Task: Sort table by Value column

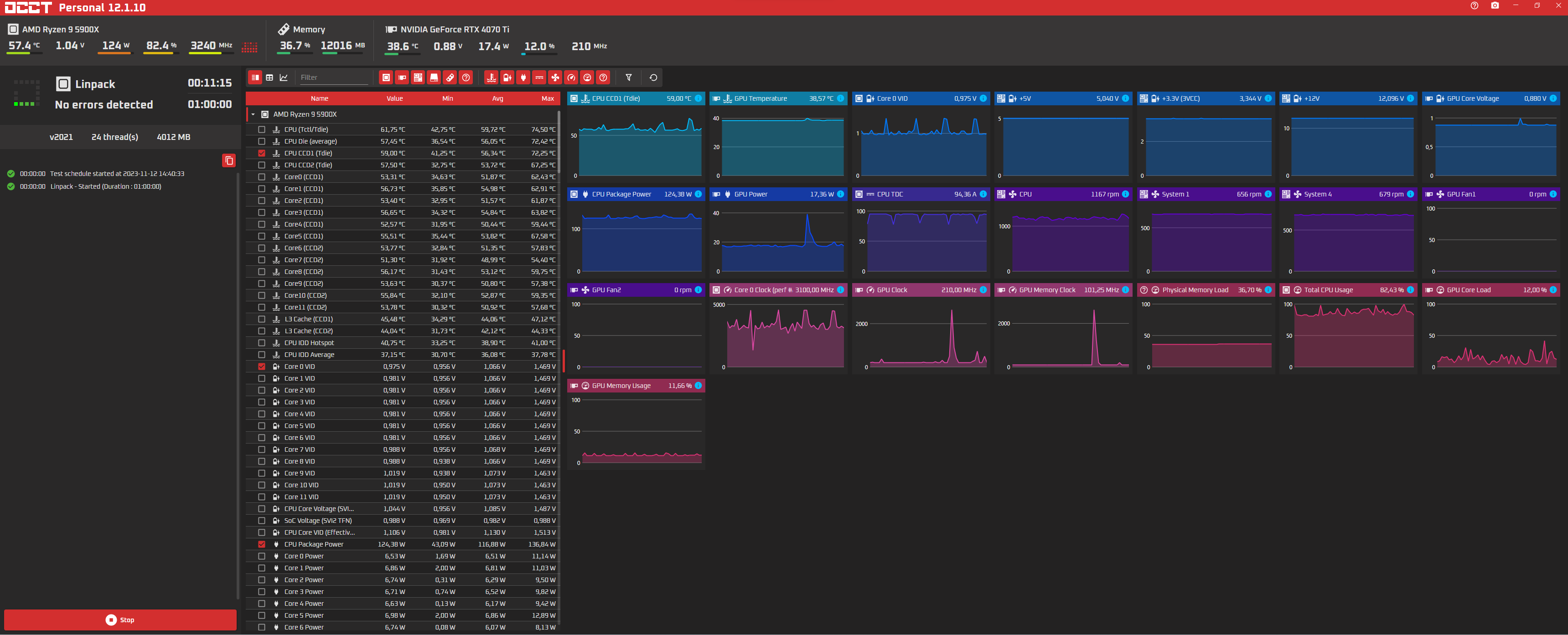Action: [x=394, y=98]
